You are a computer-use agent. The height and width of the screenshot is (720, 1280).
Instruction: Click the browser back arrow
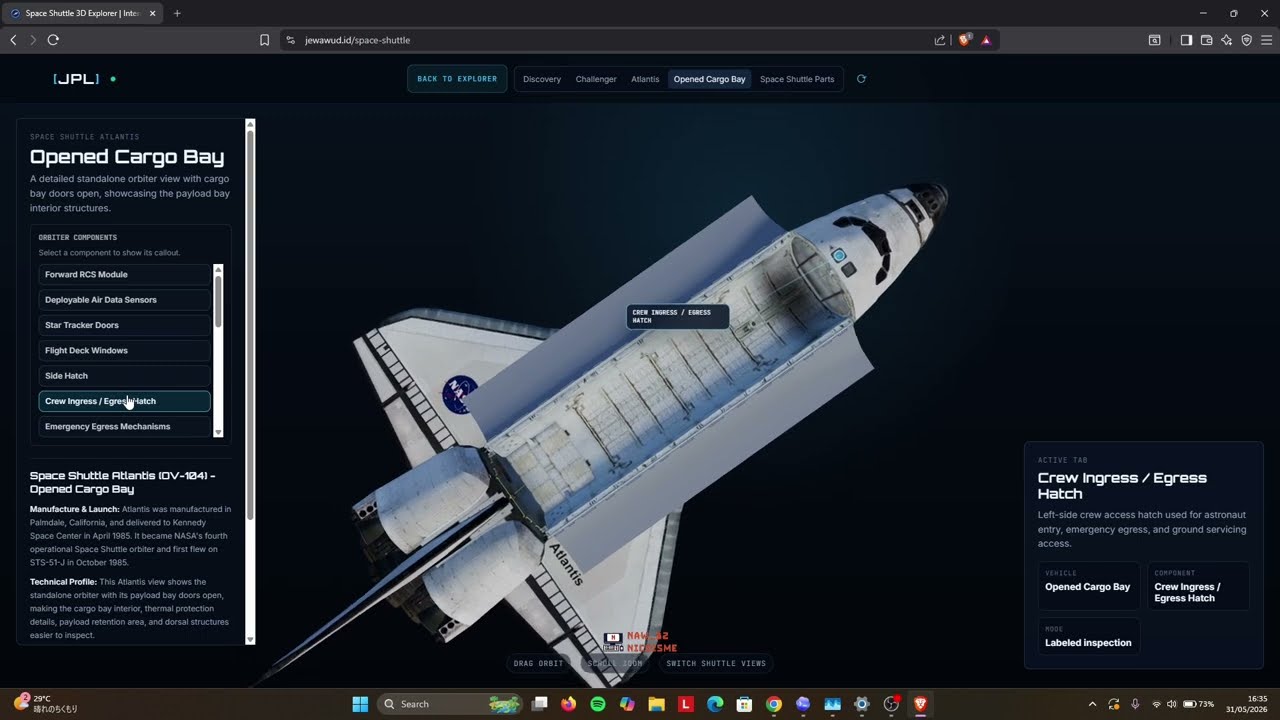pyautogui.click(x=13, y=40)
